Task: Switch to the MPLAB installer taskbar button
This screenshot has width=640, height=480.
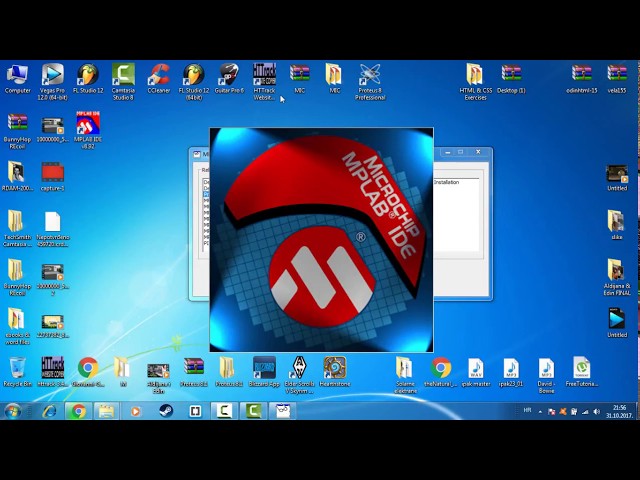Action: coord(283,411)
